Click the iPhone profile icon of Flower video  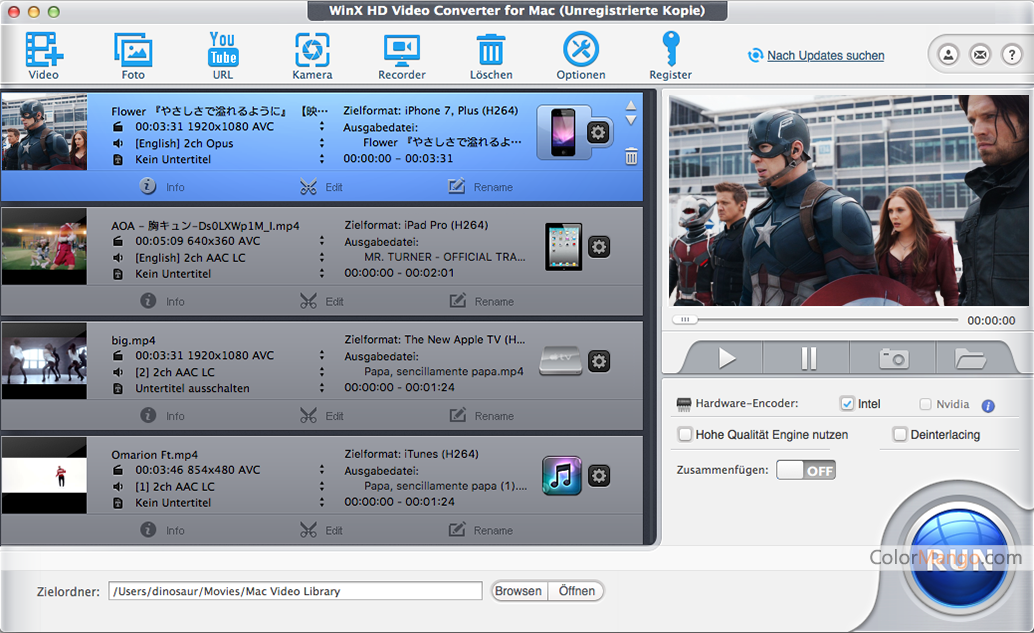[x=563, y=133]
